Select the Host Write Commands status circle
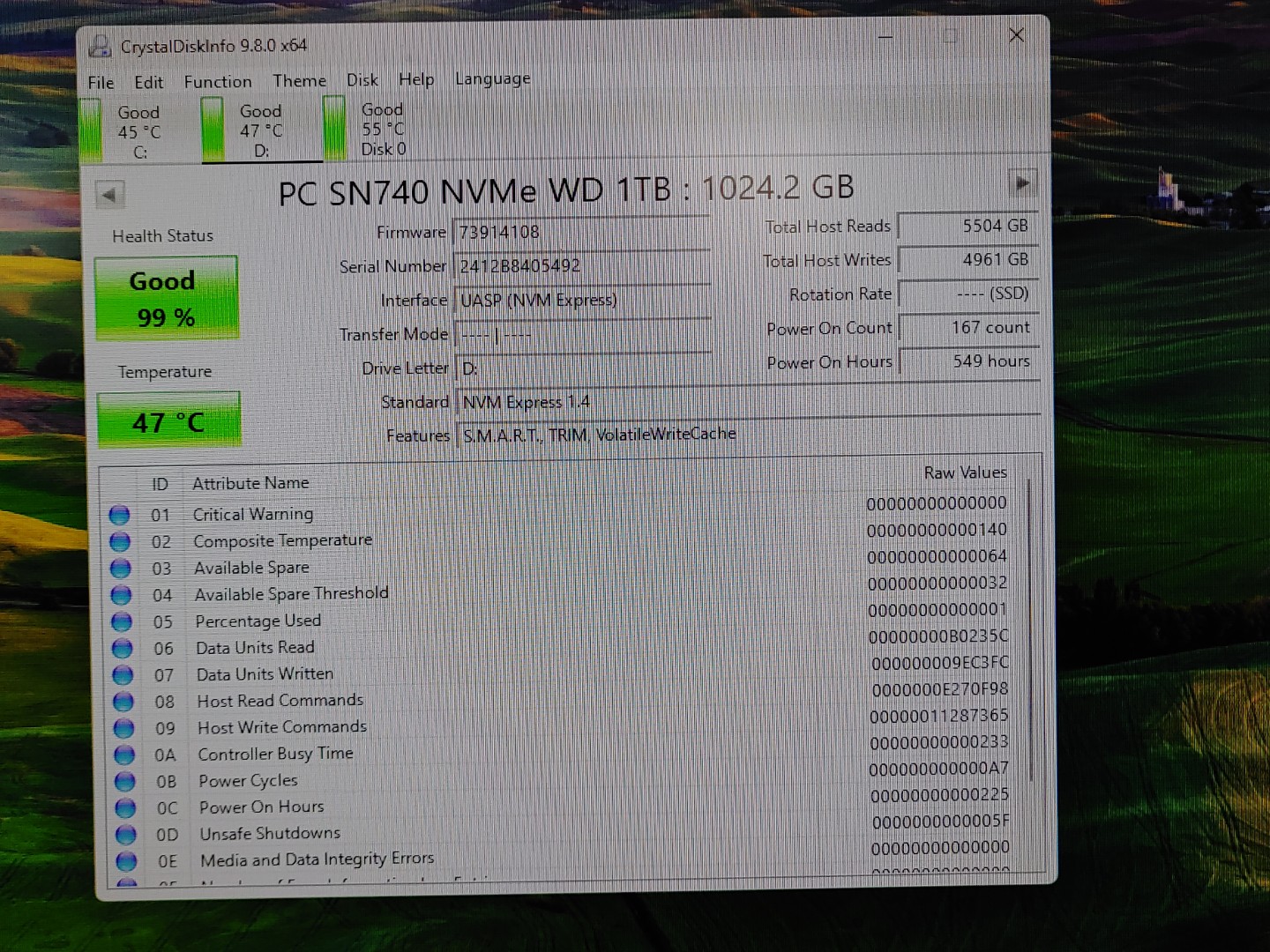The image size is (1270, 952). 124,728
